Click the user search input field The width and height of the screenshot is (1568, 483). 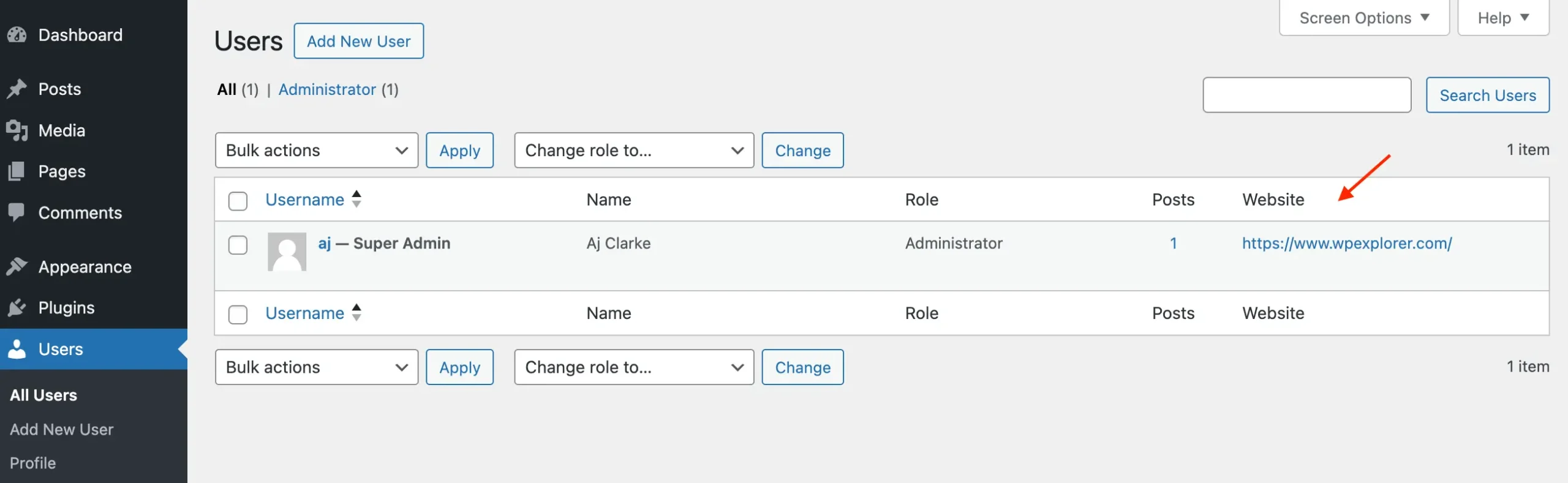coord(1306,95)
